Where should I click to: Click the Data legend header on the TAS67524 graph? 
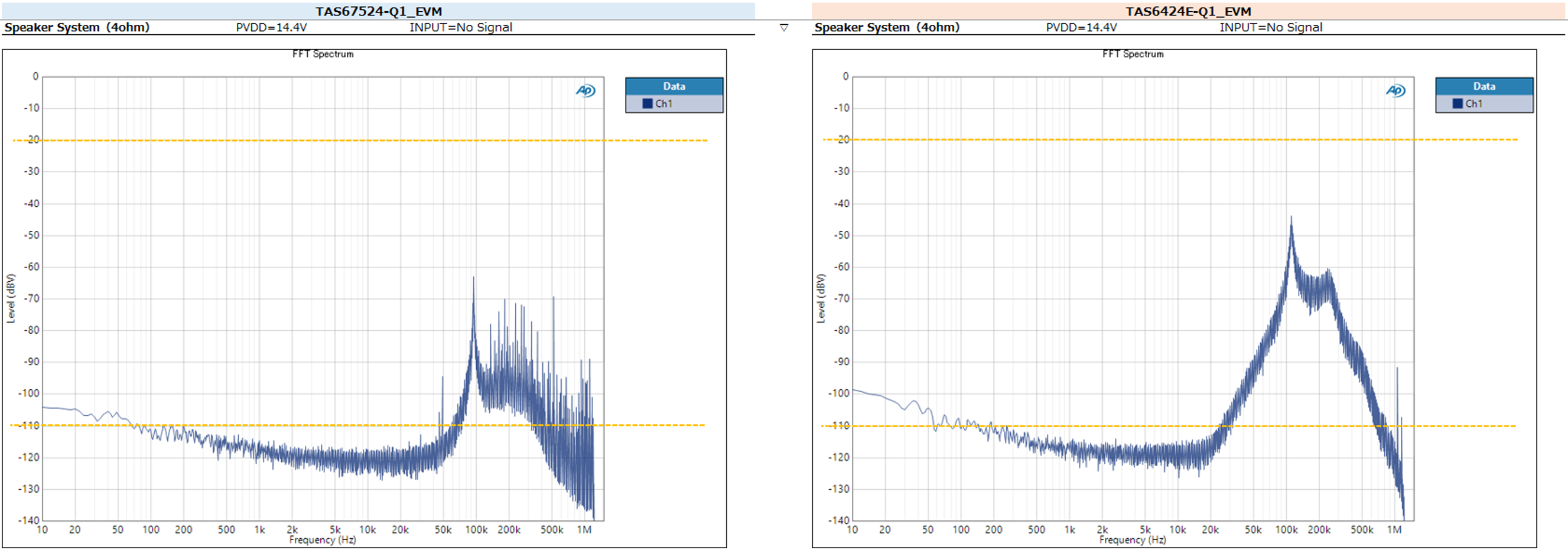(x=675, y=86)
